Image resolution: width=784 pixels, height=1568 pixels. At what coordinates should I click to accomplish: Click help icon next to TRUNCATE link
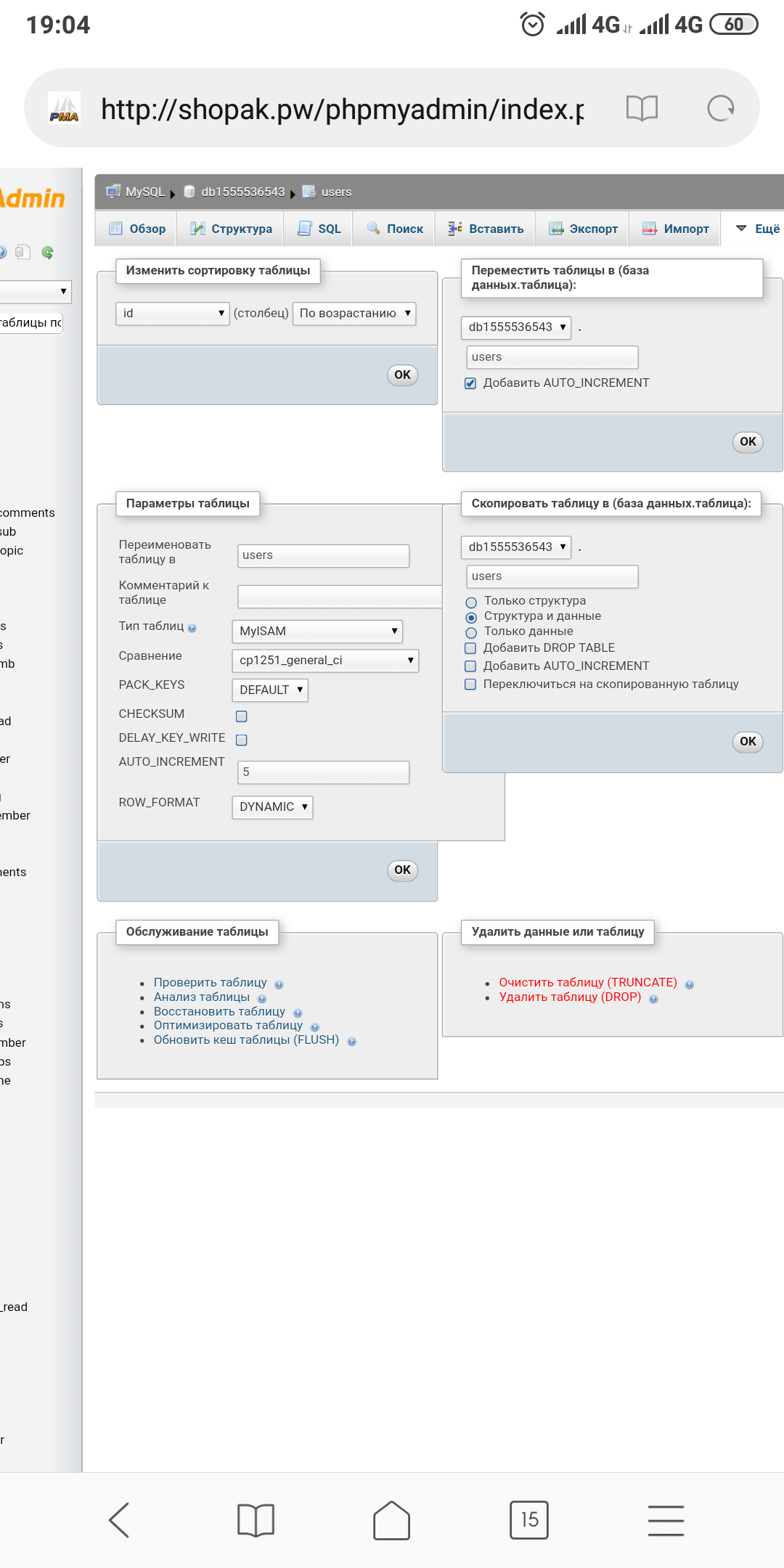pos(690,984)
